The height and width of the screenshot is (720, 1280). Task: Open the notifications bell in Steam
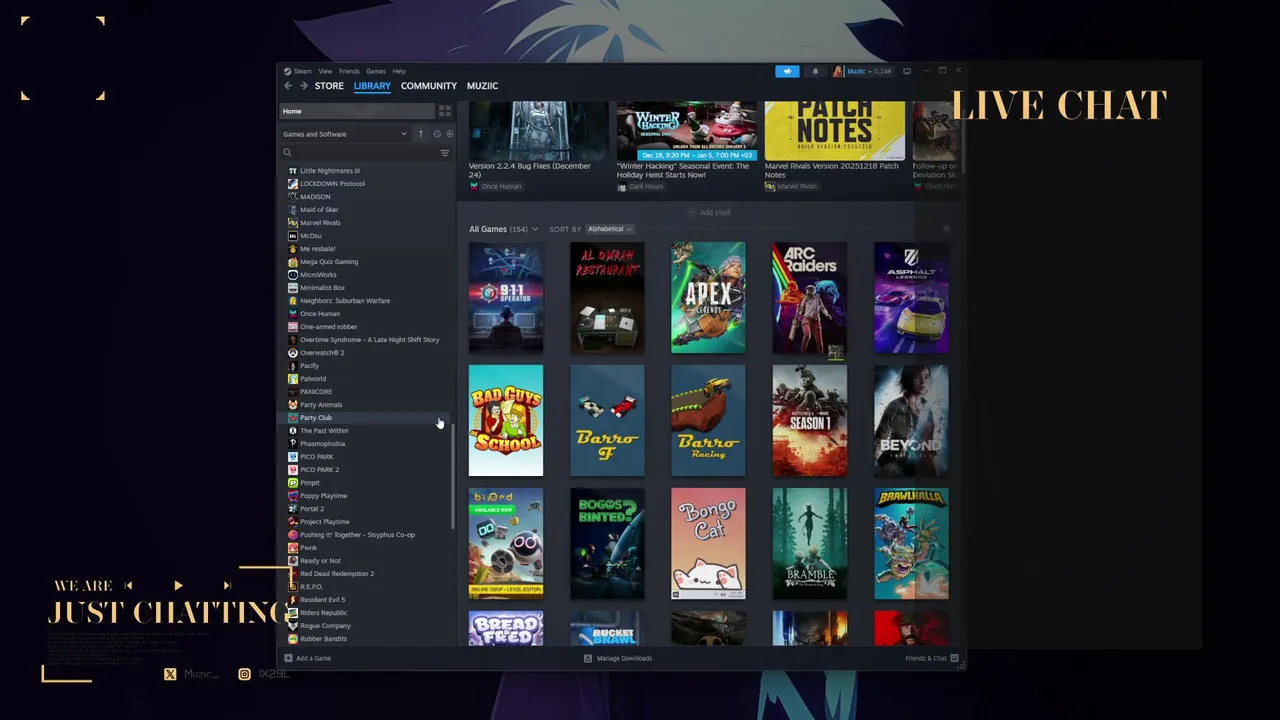coord(815,71)
